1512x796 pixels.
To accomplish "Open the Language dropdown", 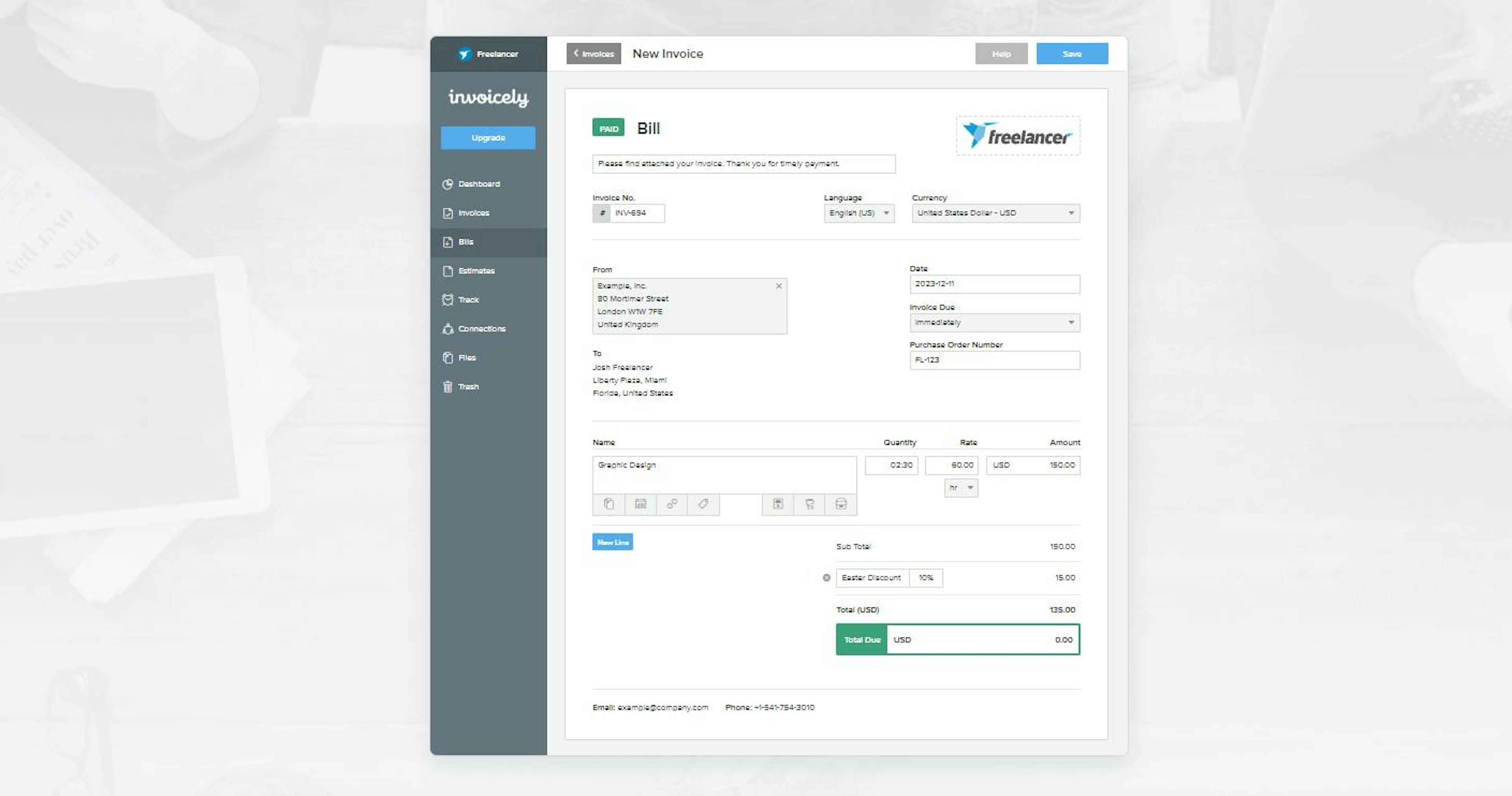I will click(x=859, y=213).
